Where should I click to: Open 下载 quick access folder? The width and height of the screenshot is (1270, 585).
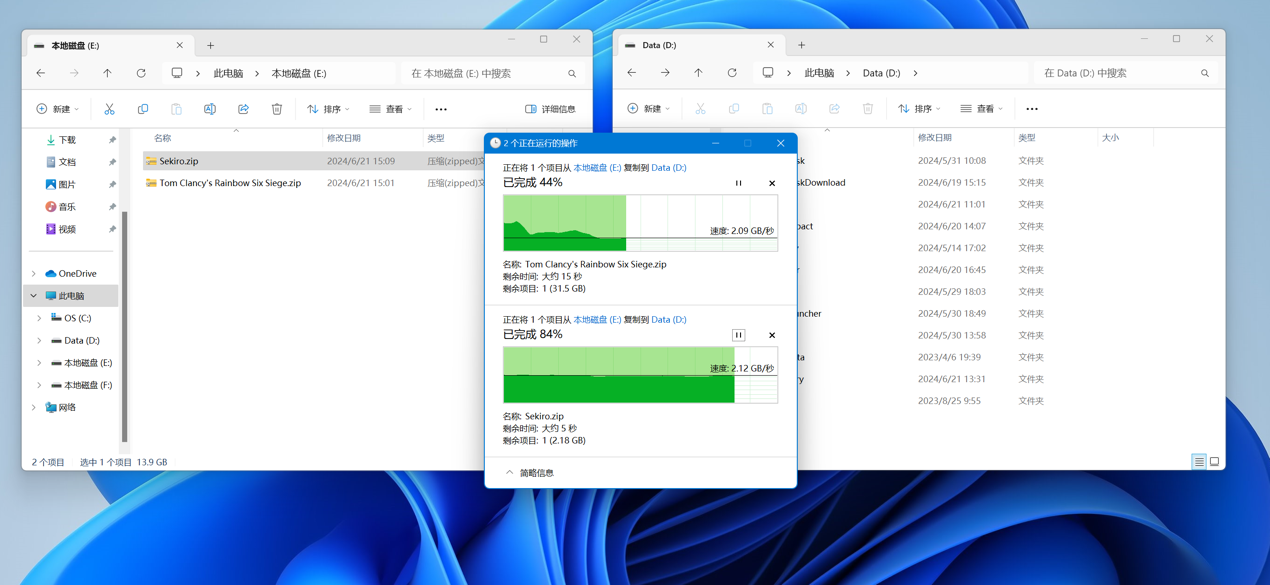click(67, 140)
